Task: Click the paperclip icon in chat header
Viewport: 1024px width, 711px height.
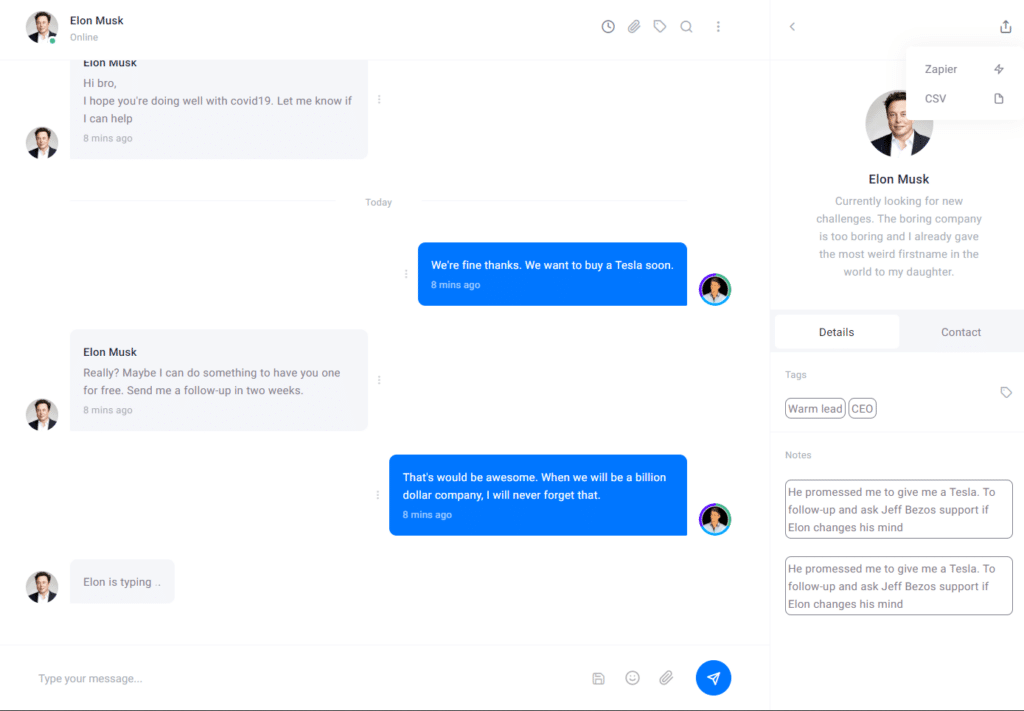Action: 634,27
